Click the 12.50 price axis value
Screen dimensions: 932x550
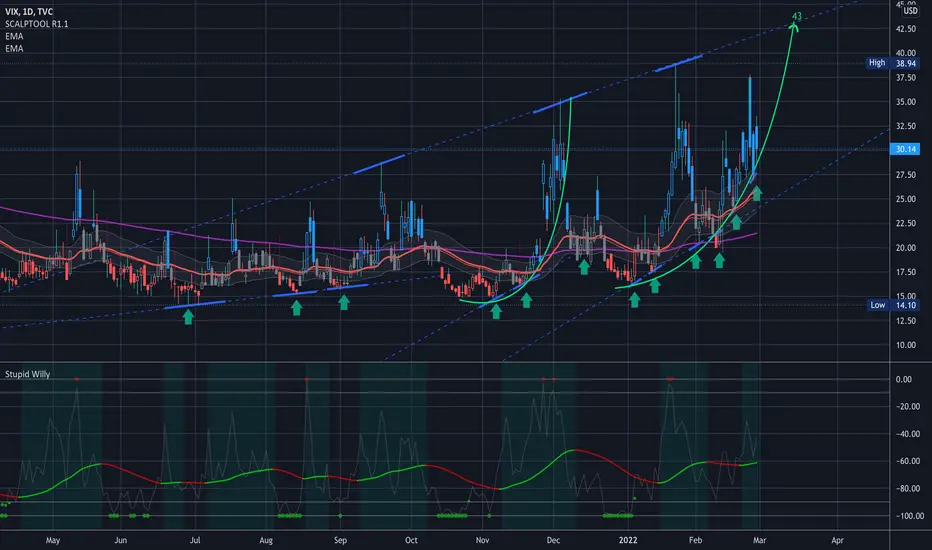coord(905,321)
